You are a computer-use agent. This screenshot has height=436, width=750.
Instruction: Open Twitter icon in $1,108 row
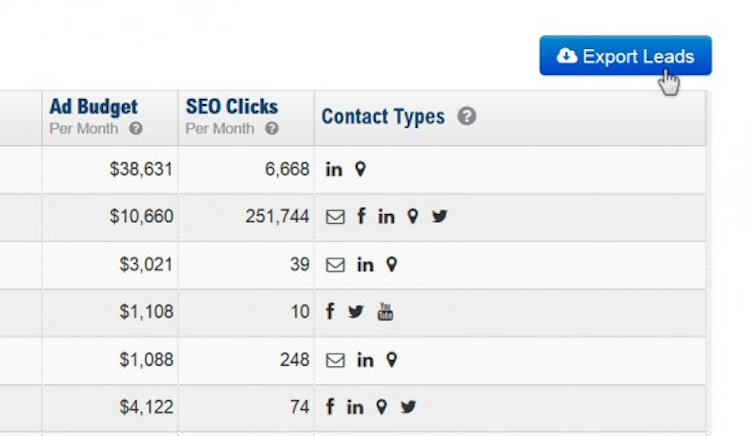356,312
